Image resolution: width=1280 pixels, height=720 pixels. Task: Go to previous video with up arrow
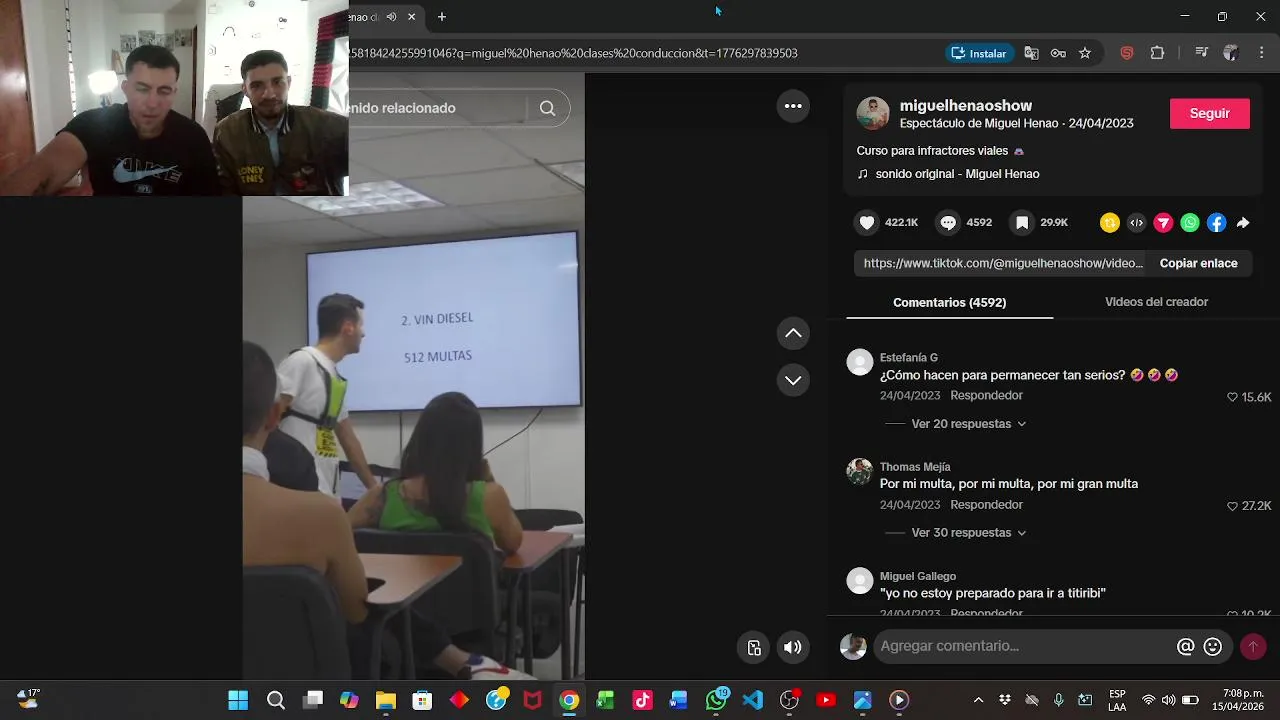pos(793,333)
